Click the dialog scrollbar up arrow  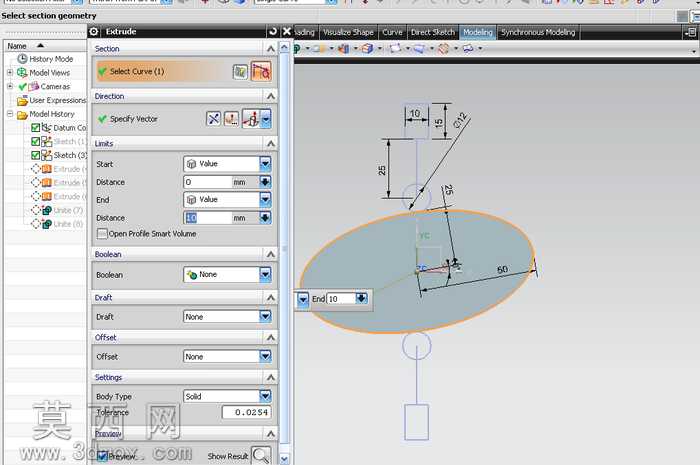coord(284,47)
